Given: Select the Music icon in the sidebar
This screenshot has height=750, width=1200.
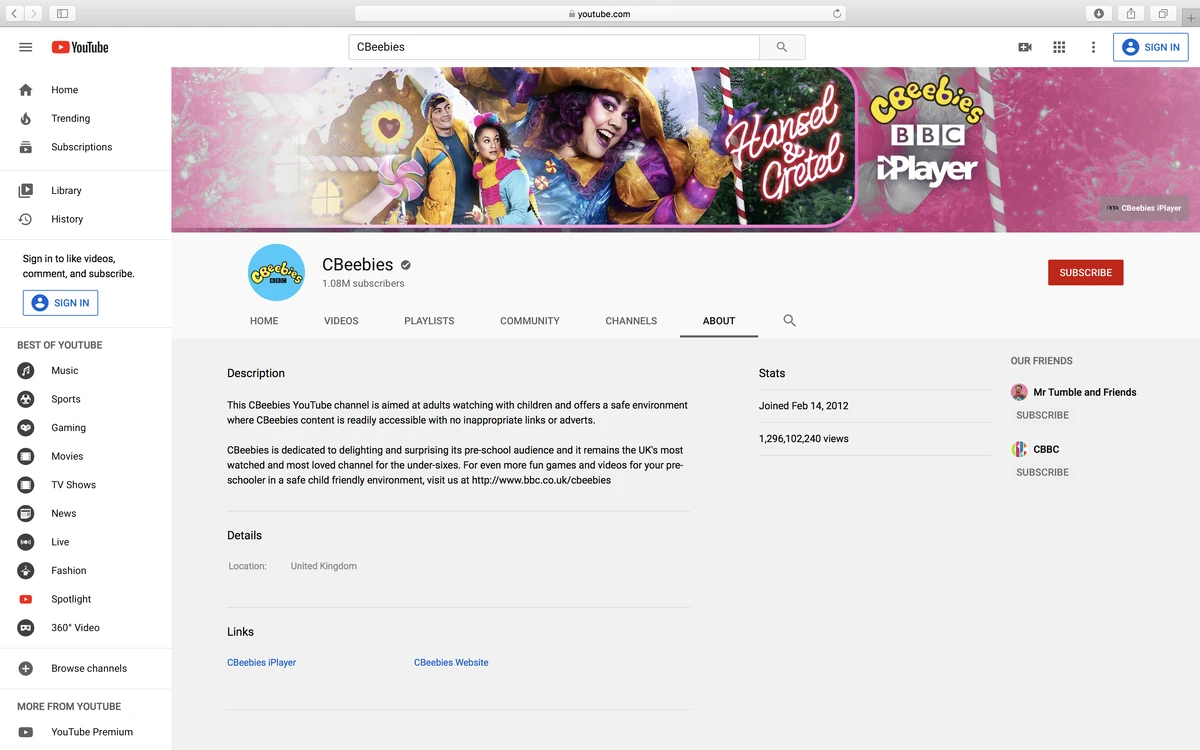Looking at the screenshot, I should 25,370.
